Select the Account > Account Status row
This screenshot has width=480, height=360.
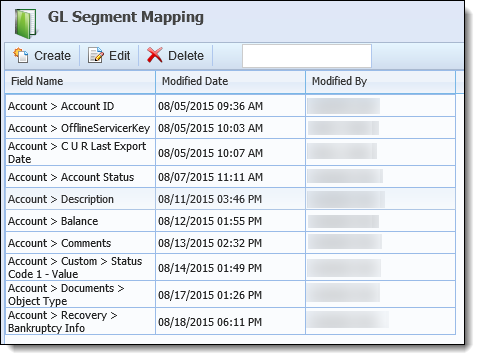click(230, 177)
